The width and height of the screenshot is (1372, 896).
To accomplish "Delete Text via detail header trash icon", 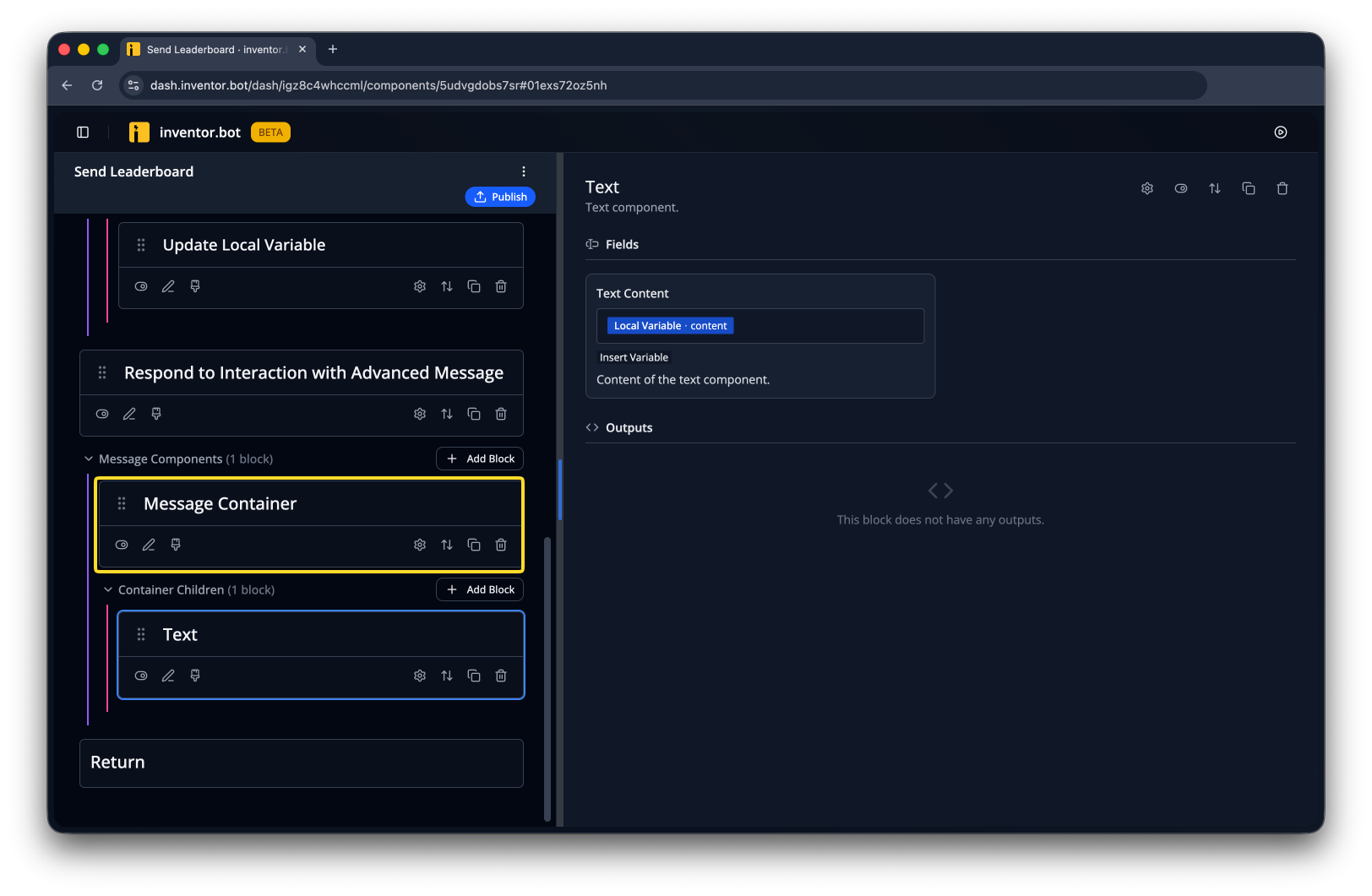I will (x=1282, y=189).
